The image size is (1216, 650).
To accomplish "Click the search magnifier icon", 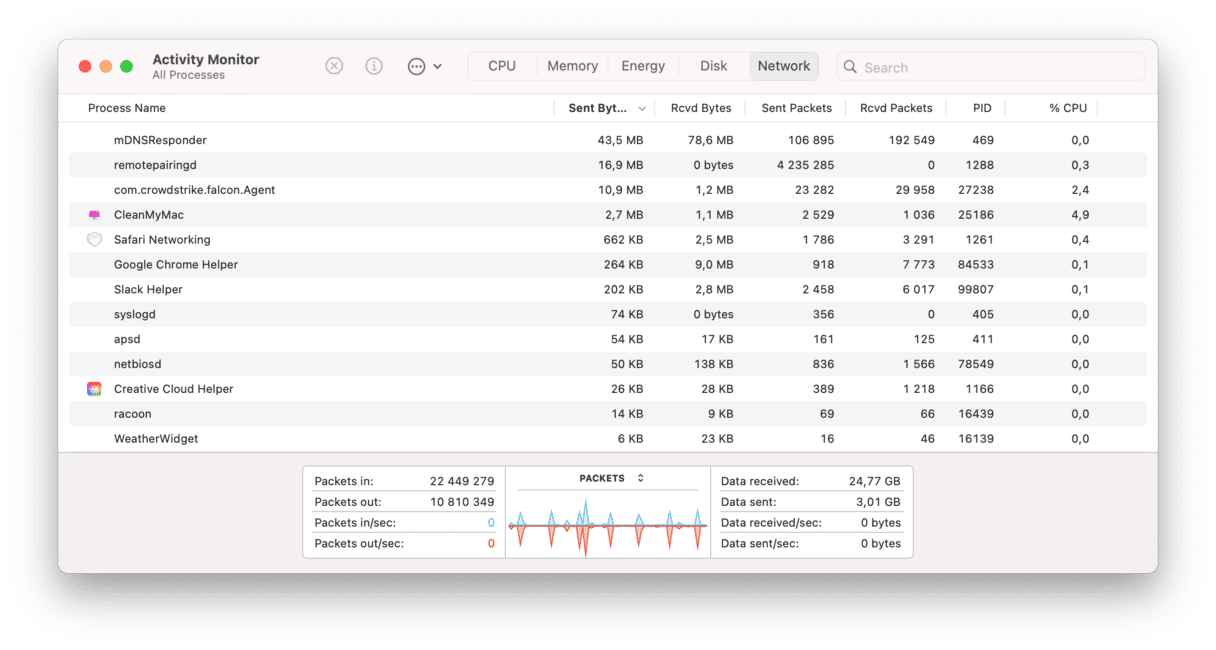I will coord(850,67).
